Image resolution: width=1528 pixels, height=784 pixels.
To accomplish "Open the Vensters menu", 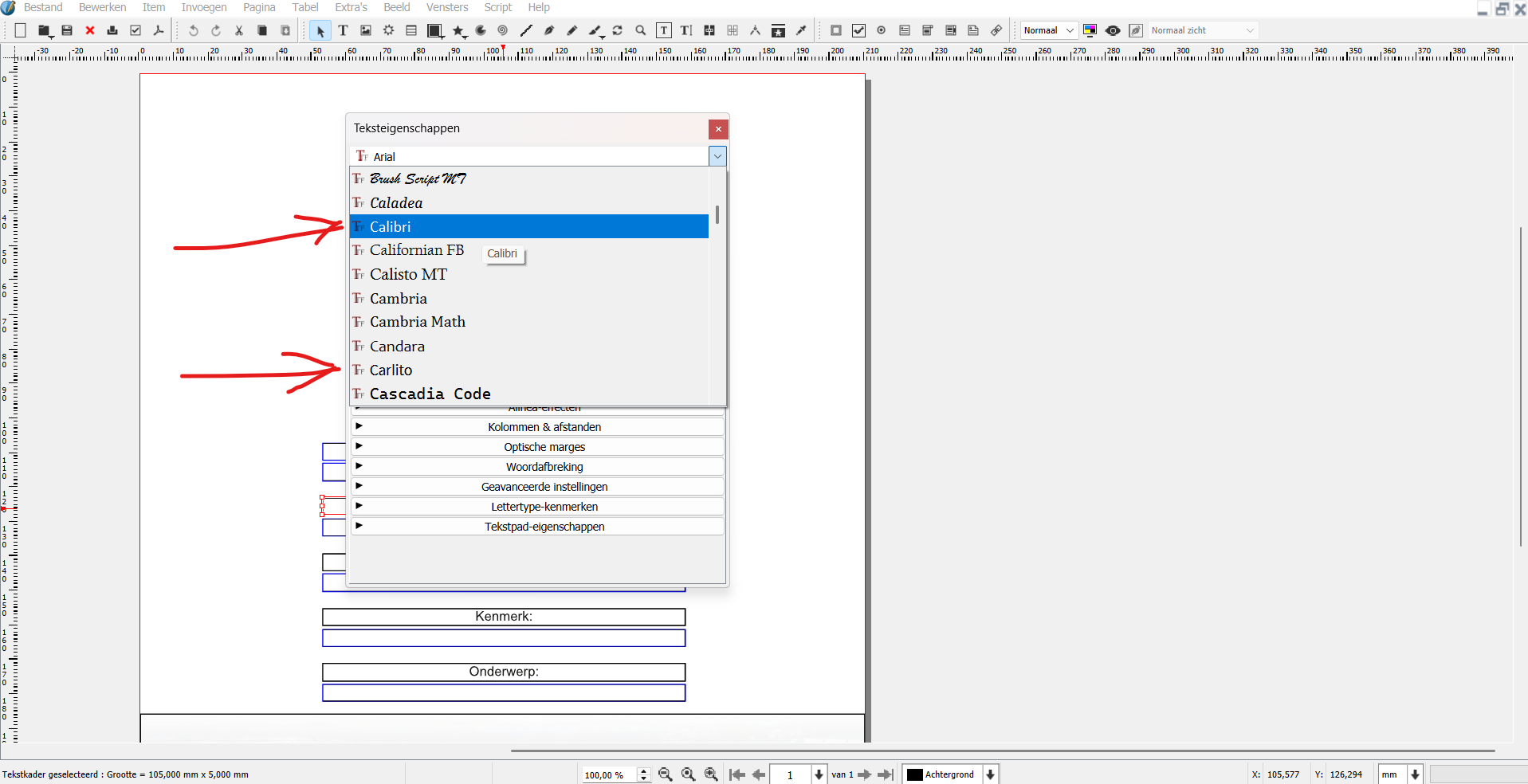I will tap(447, 7).
